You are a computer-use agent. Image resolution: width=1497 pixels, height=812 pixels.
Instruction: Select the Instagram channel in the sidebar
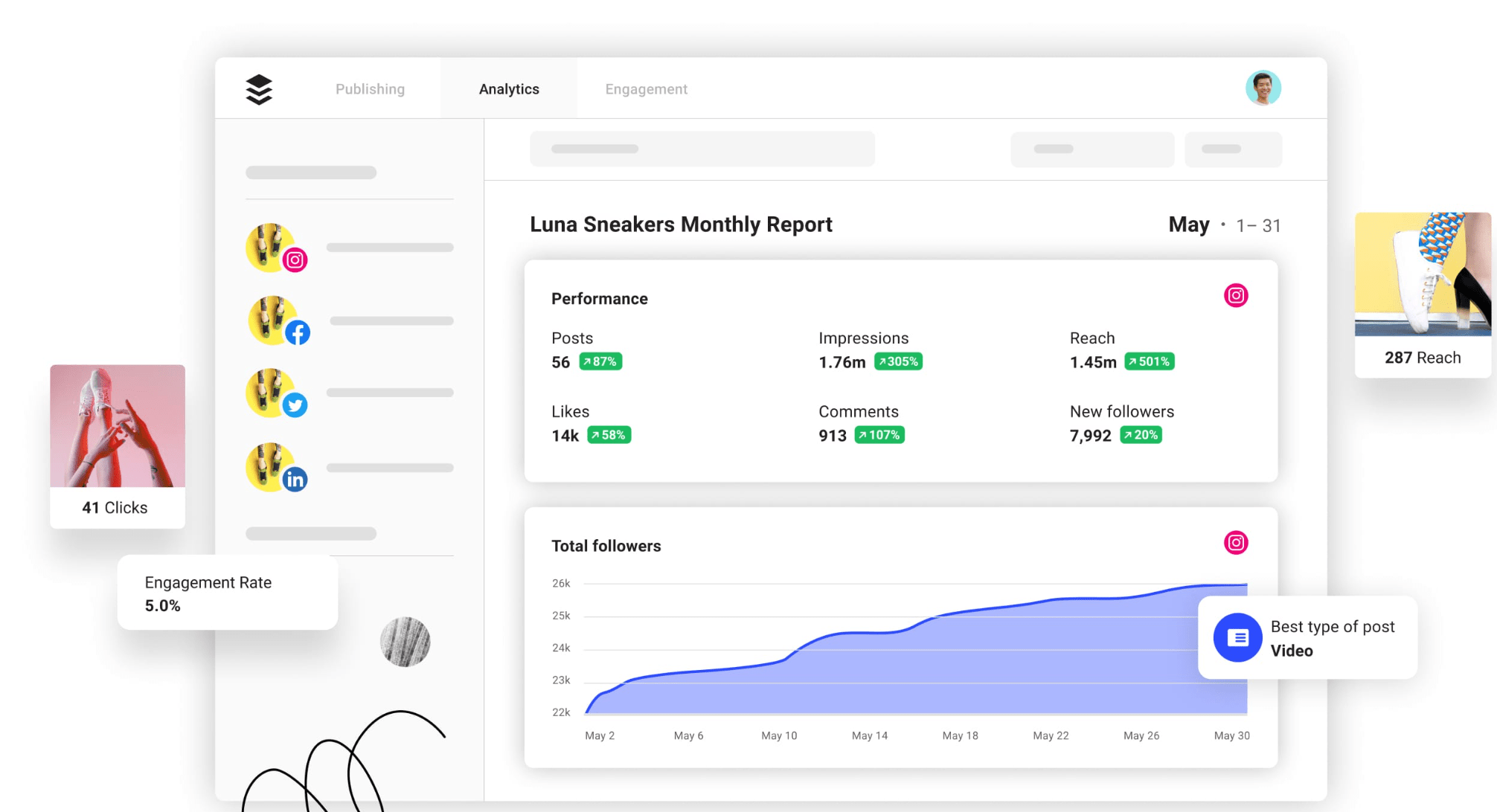(275, 248)
